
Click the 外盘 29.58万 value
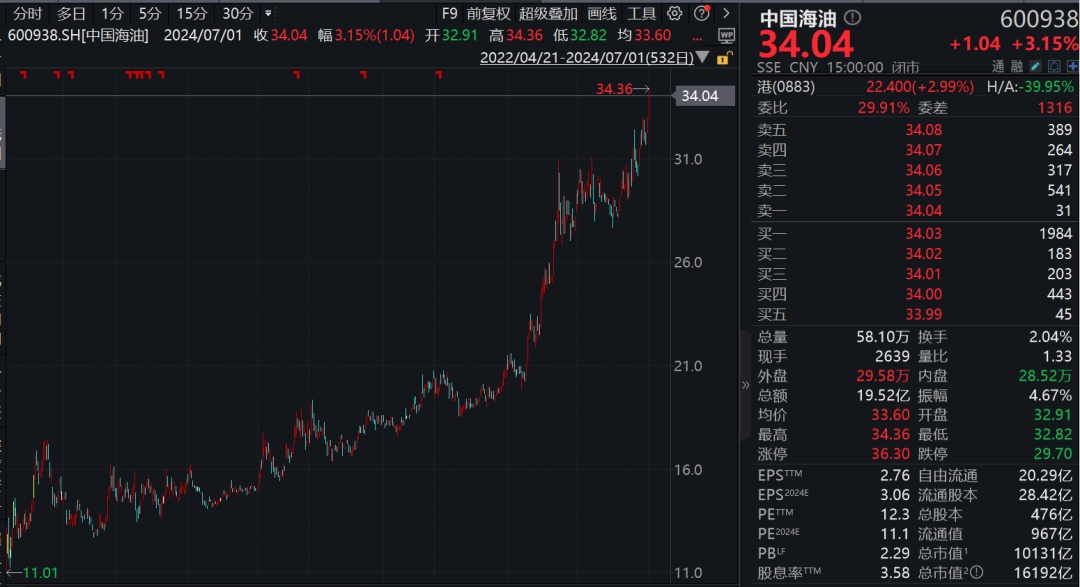883,376
